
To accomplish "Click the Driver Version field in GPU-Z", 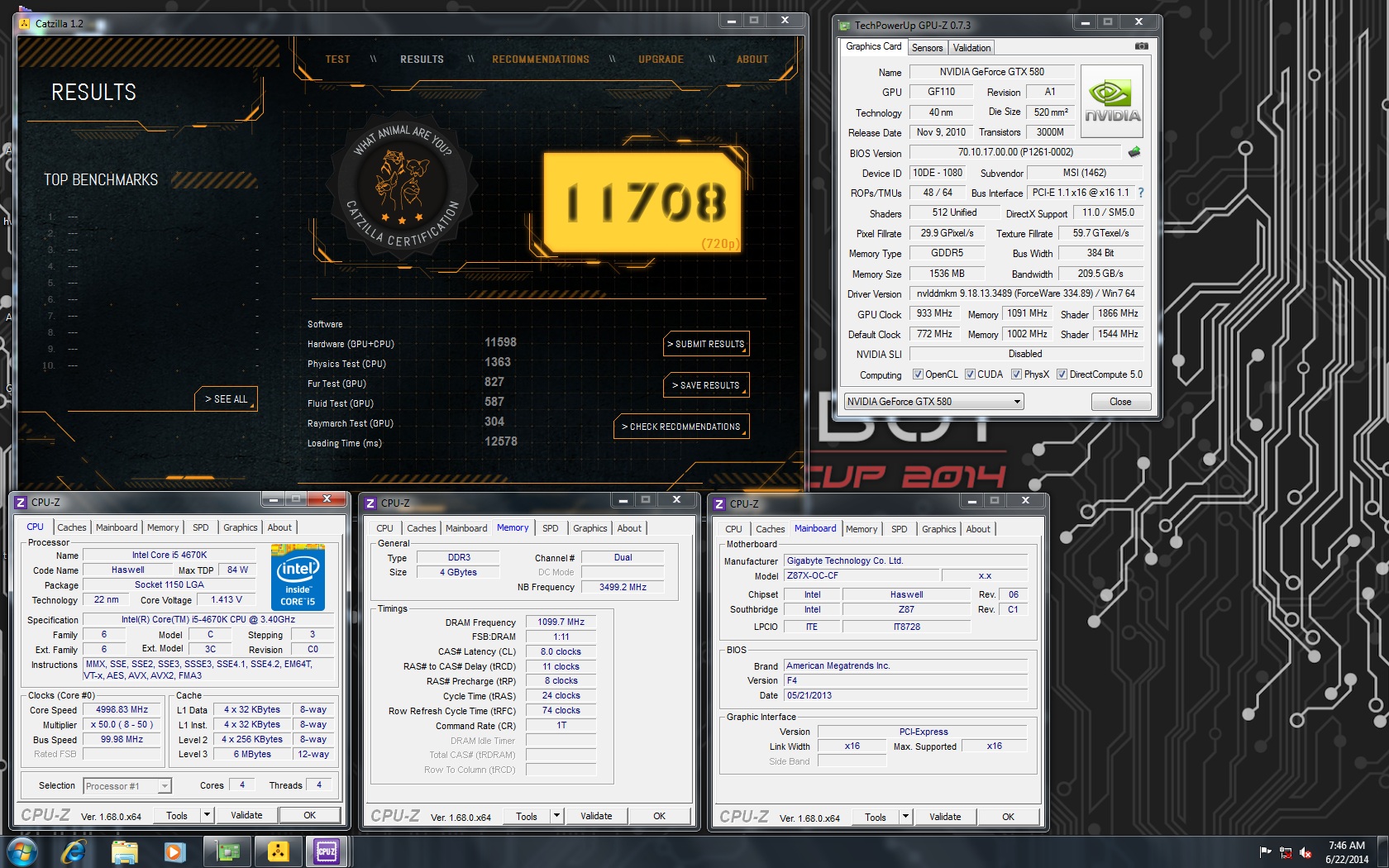I will click(x=1026, y=293).
